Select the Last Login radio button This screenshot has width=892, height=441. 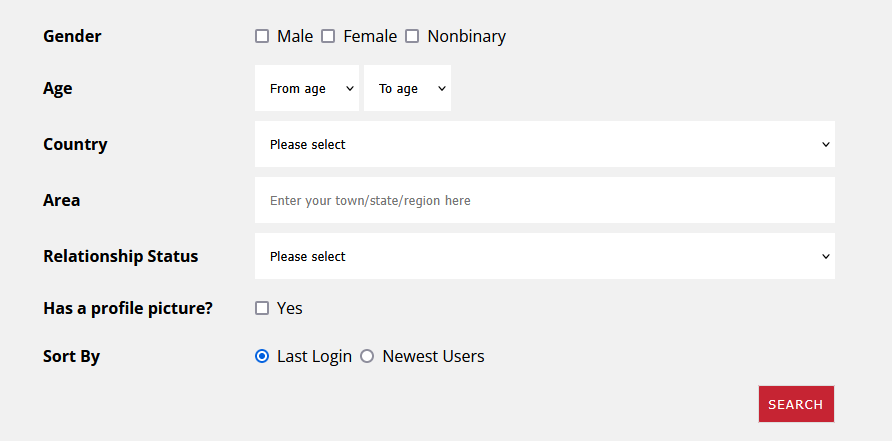(262, 356)
